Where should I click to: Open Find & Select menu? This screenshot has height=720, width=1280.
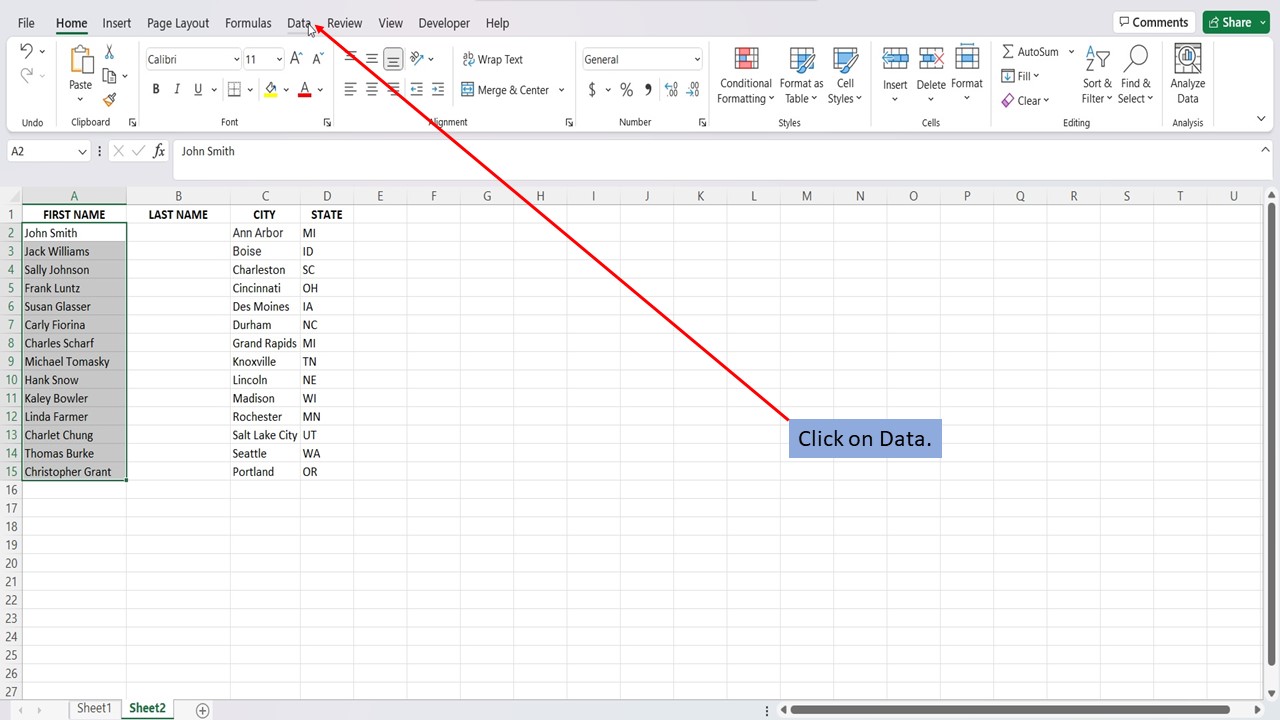1135,75
